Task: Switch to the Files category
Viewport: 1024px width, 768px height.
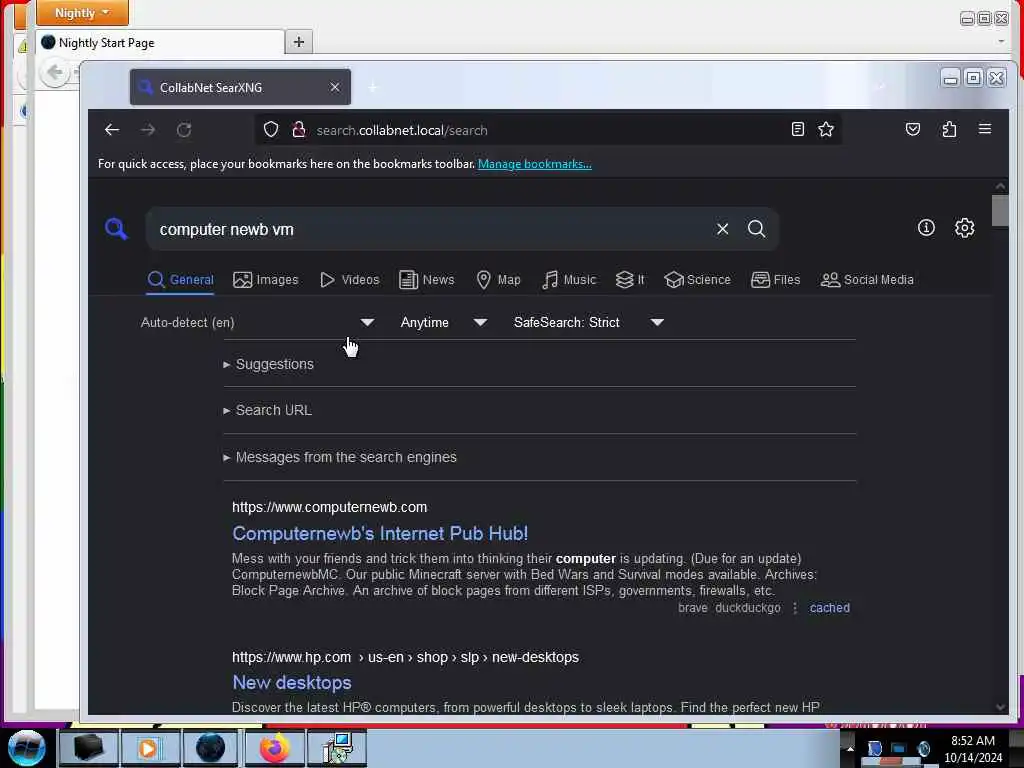Action: pos(775,280)
